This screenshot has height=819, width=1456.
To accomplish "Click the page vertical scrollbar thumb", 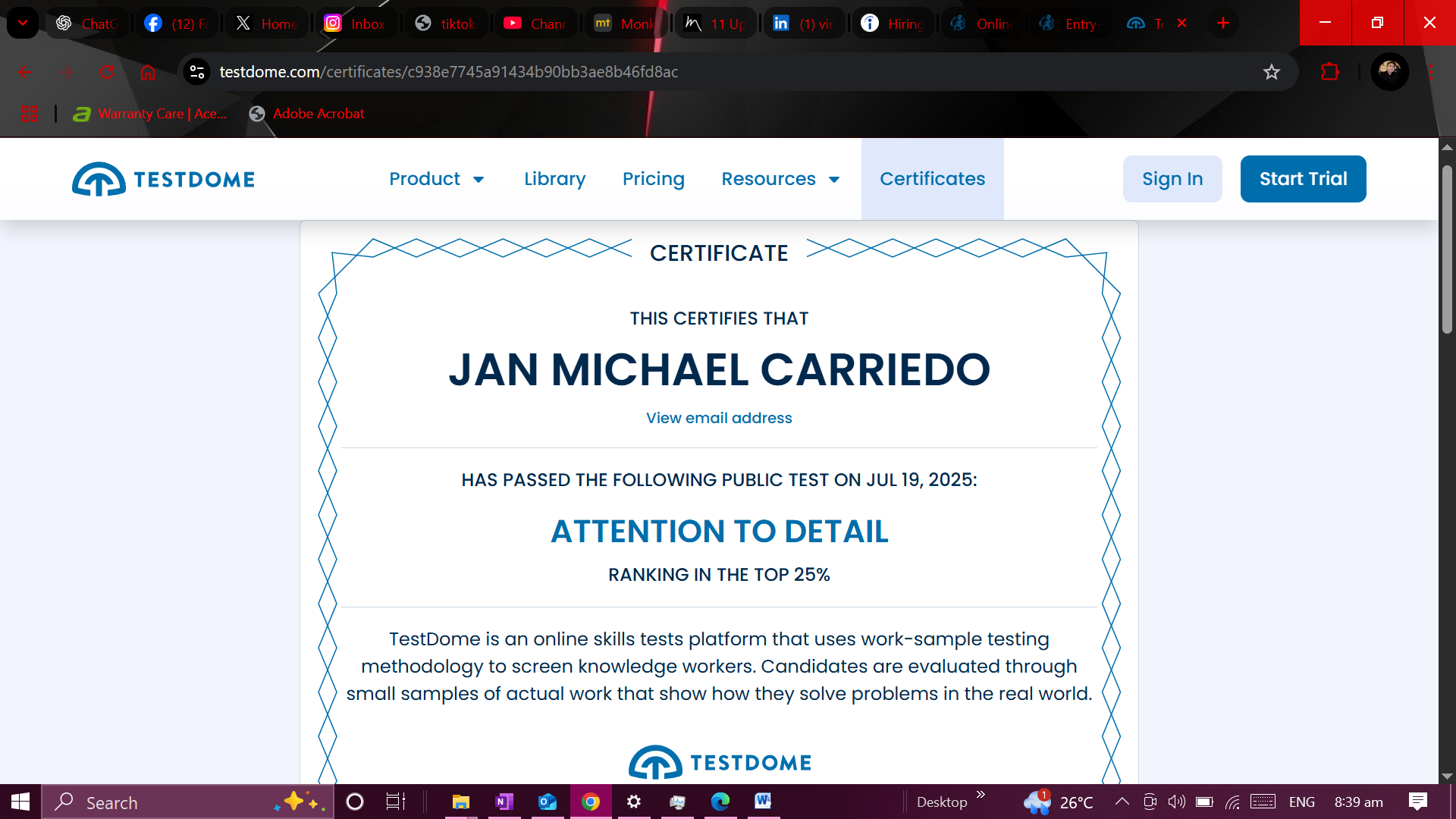I will (x=1447, y=250).
